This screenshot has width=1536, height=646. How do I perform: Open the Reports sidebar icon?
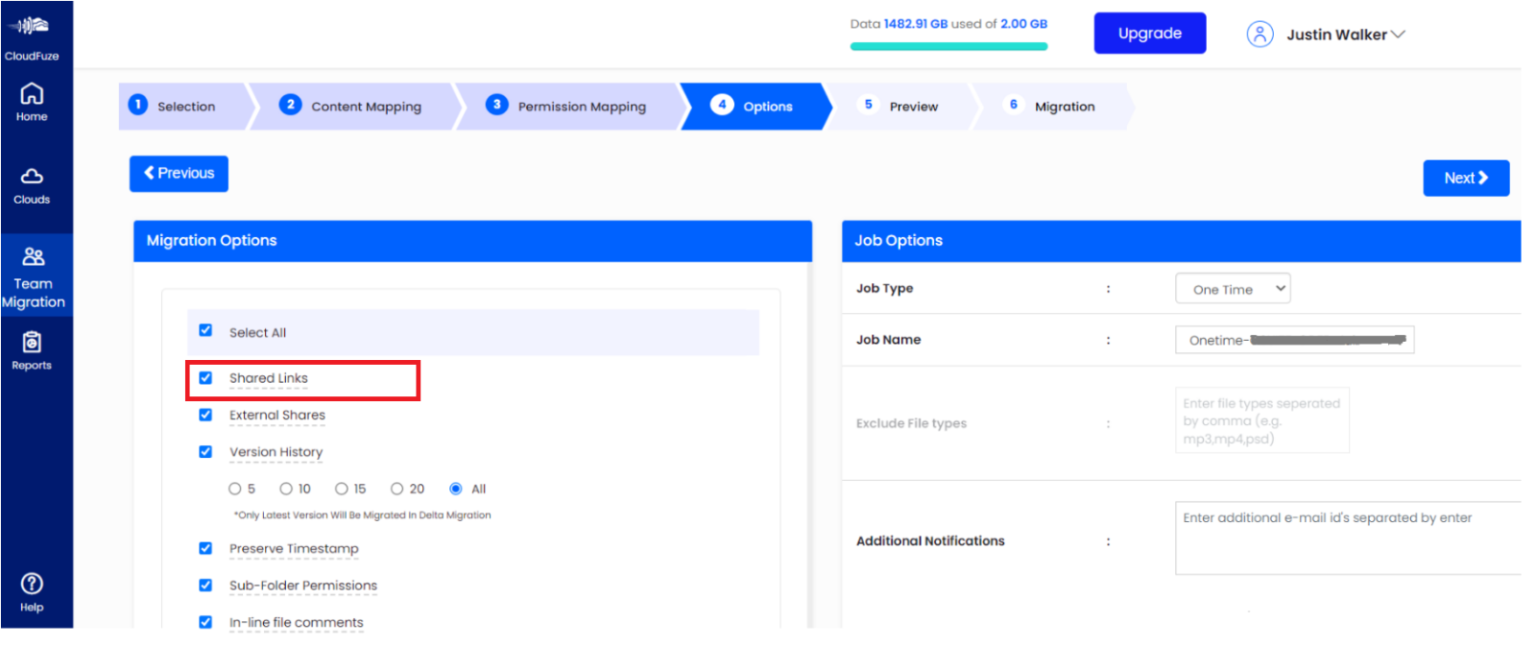point(32,350)
